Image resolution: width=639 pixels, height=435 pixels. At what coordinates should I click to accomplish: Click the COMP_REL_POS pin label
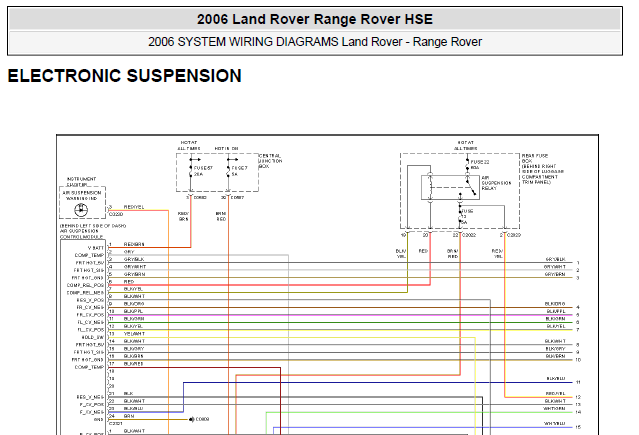click(x=85, y=285)
